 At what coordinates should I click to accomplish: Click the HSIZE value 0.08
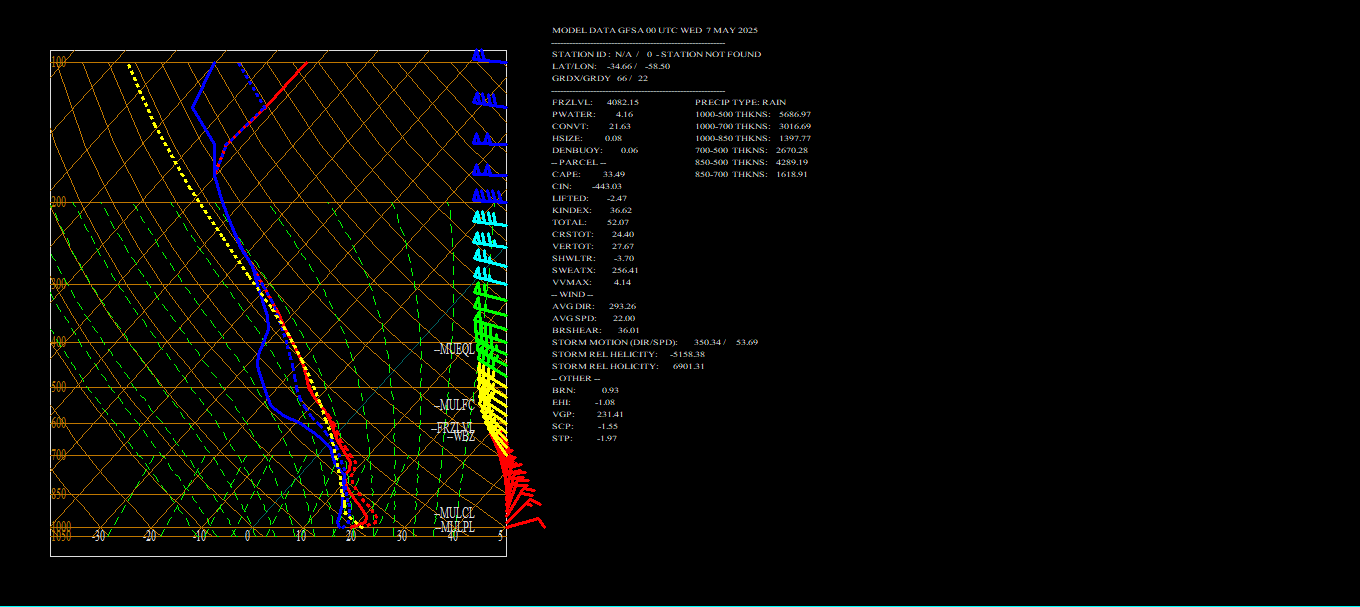tap(613, 138)
